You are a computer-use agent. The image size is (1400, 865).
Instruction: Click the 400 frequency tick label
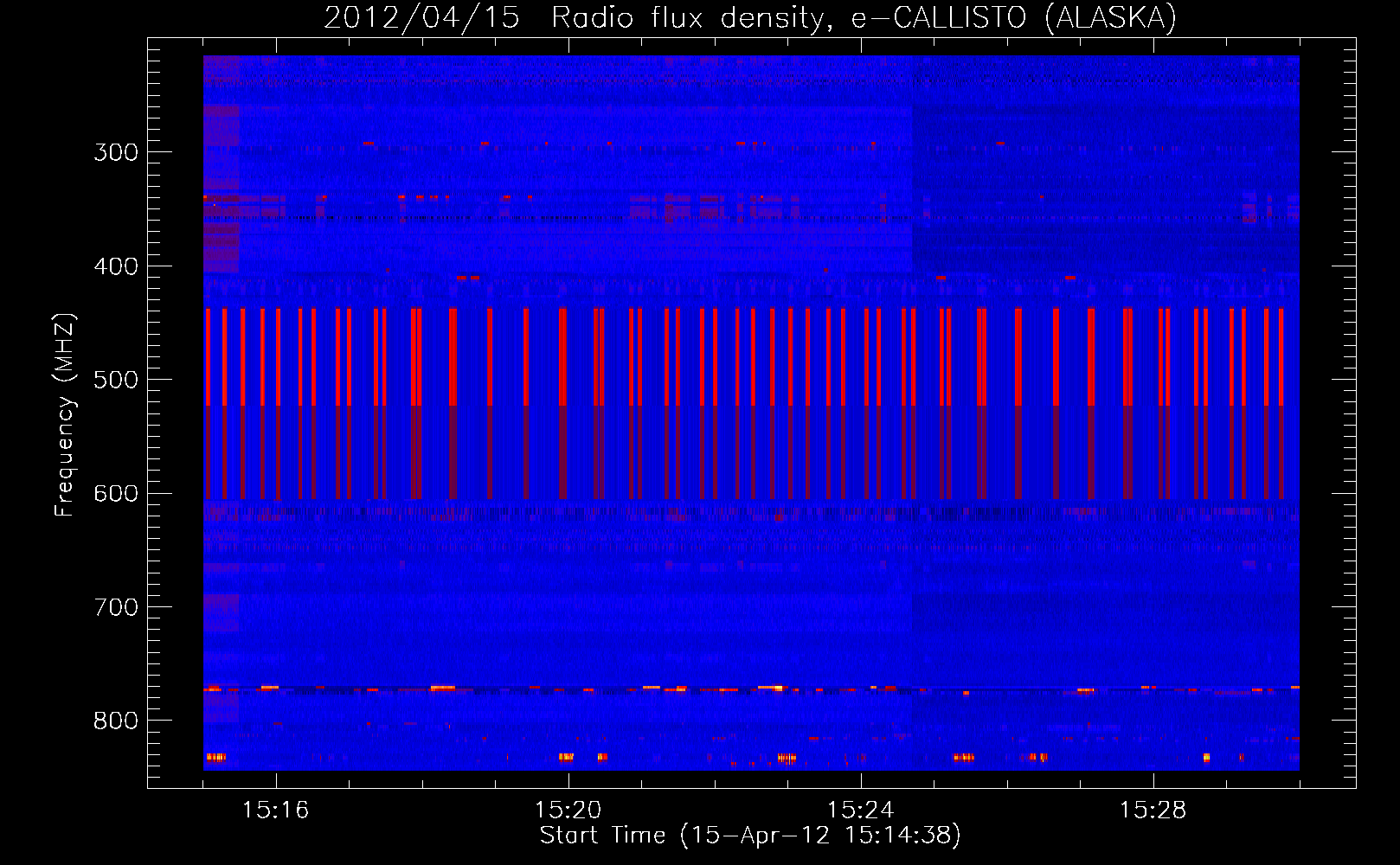[116, 266]
